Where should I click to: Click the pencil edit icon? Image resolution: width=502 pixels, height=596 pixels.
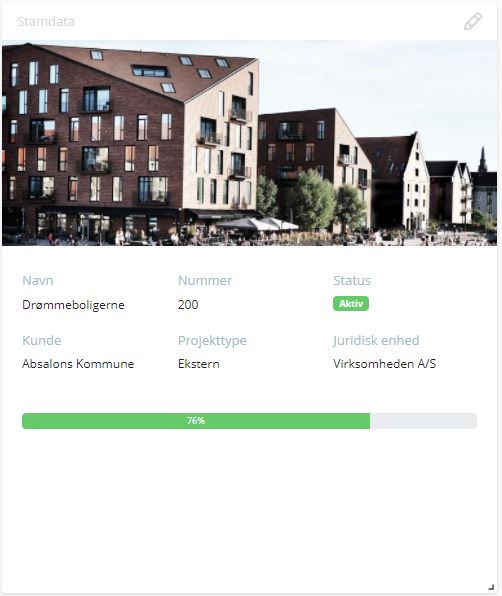[x=473, y=21]
